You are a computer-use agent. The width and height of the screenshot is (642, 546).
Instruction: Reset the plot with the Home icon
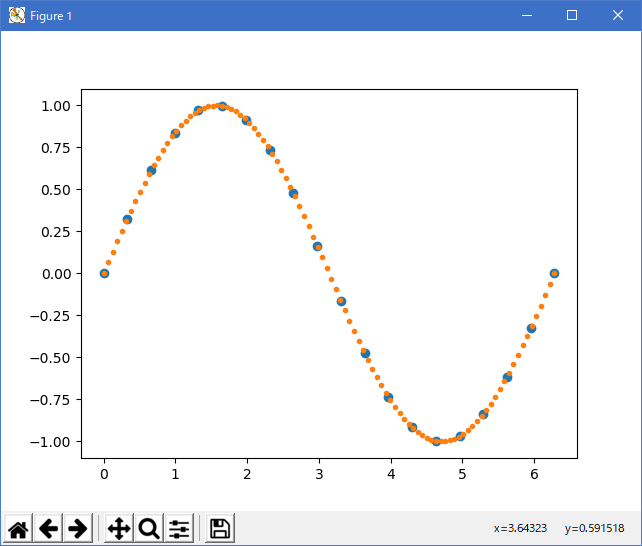coord(18,529)
